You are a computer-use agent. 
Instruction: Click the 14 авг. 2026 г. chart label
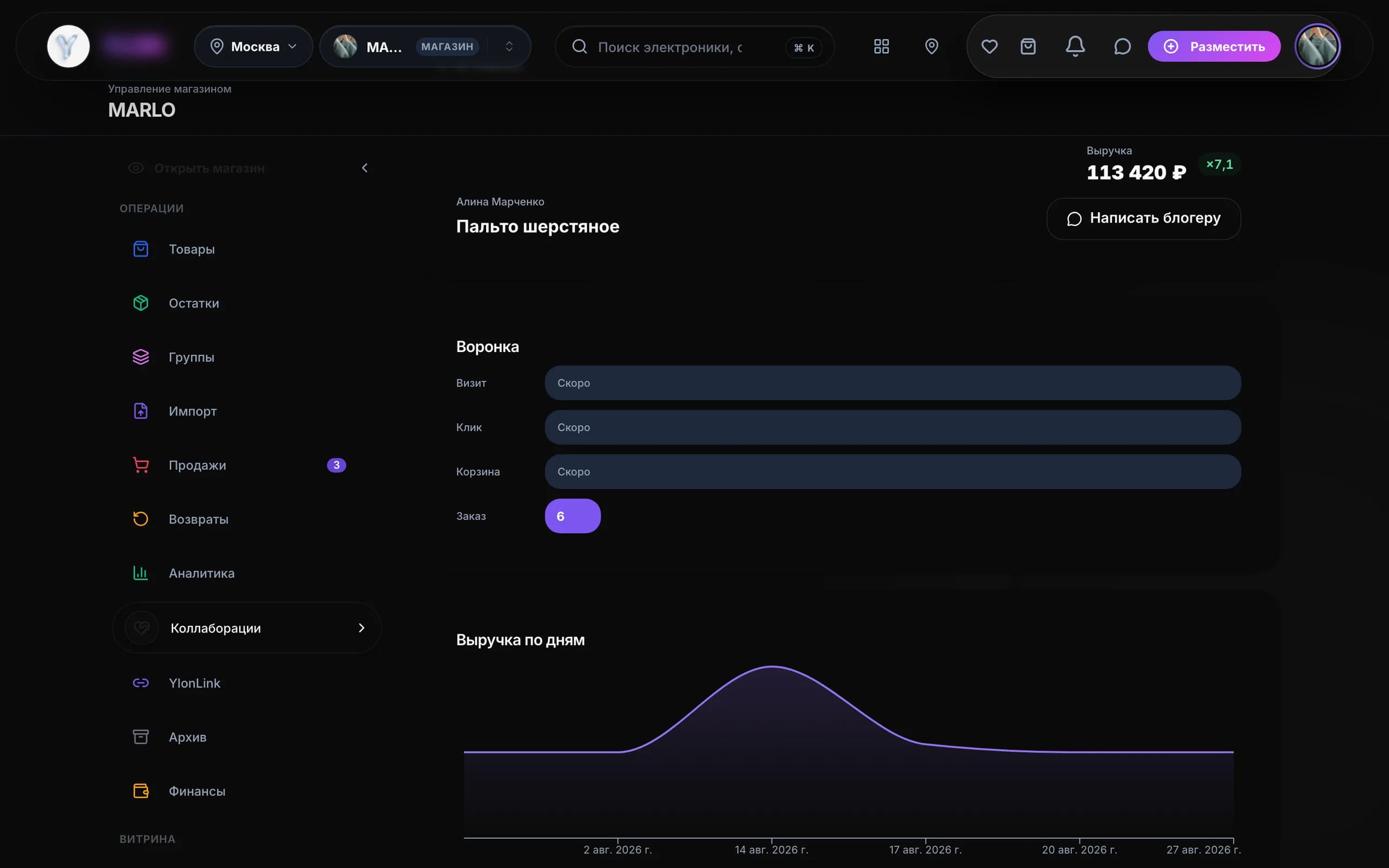click(x=772, y=850)
